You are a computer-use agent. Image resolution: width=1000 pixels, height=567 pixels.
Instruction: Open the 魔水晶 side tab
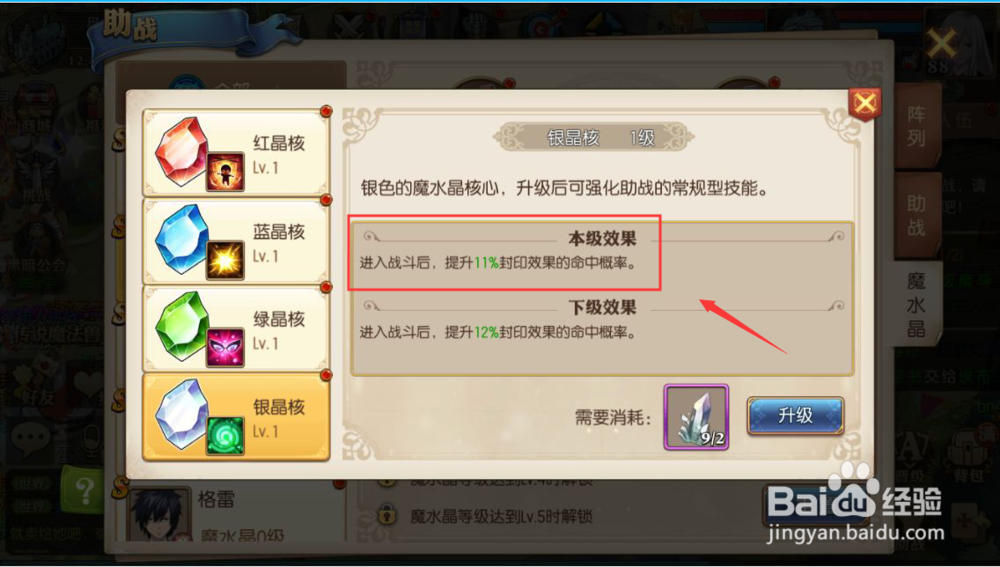pos(916,304)
